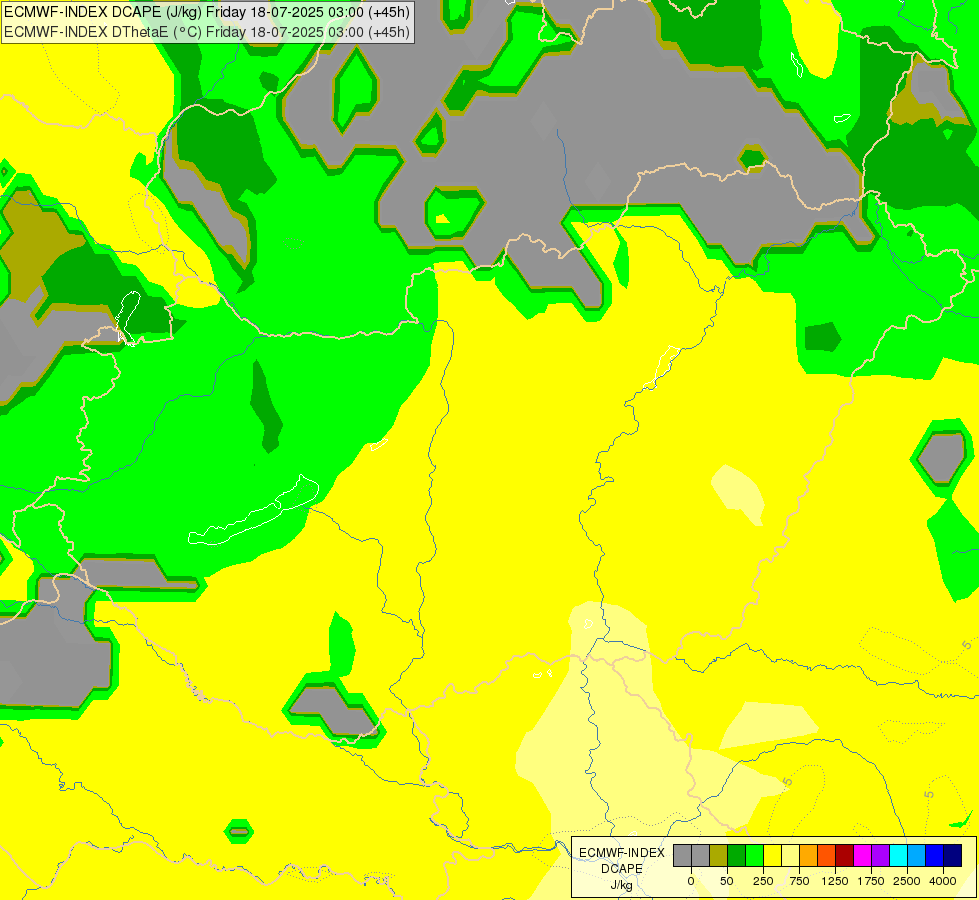Select the orange-red legend swatch before 1250
This screenshot has width=979, height=900.
click(827, 855)
